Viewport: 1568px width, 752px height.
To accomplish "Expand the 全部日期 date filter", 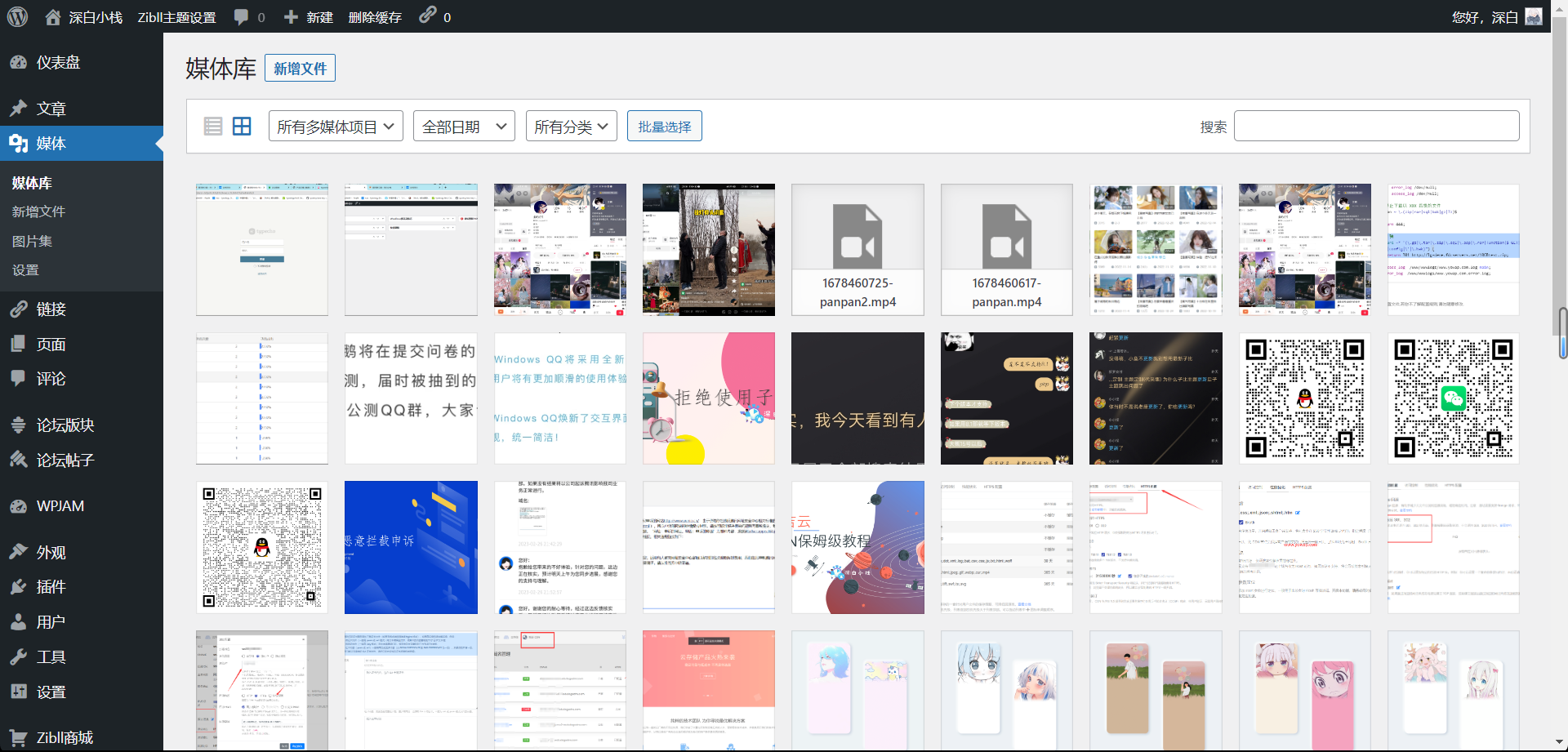I will point(463,126).
